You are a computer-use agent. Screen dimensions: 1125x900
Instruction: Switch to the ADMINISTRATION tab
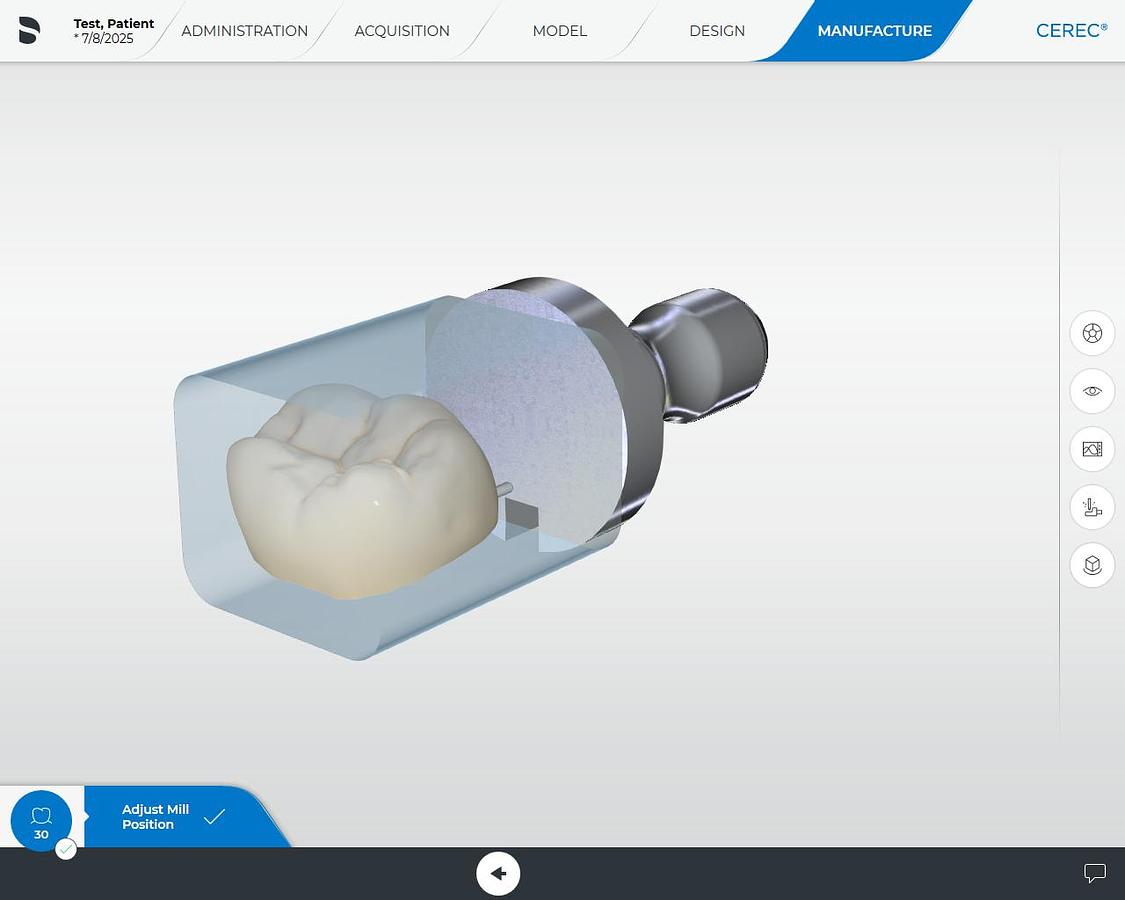(244, 31)
